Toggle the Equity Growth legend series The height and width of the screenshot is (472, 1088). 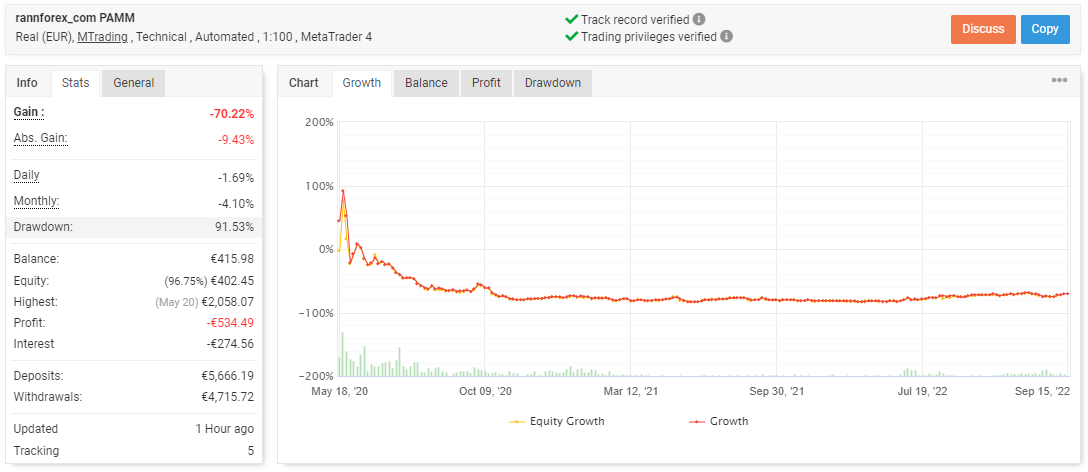[557, 421]
